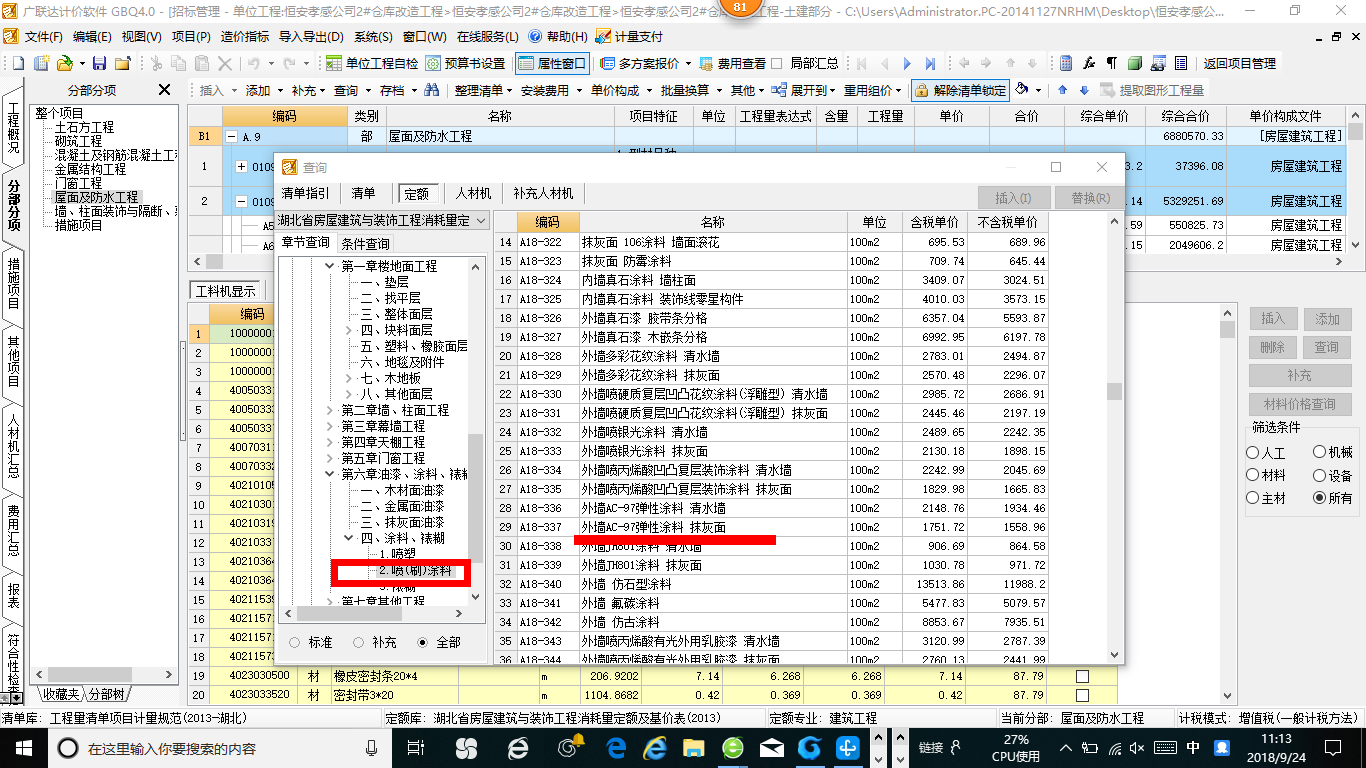The height and width of the screenshot is (768, 1366).
Task: Toggle the 属性窗口 toolbar button
Action: tap(552, 63)
